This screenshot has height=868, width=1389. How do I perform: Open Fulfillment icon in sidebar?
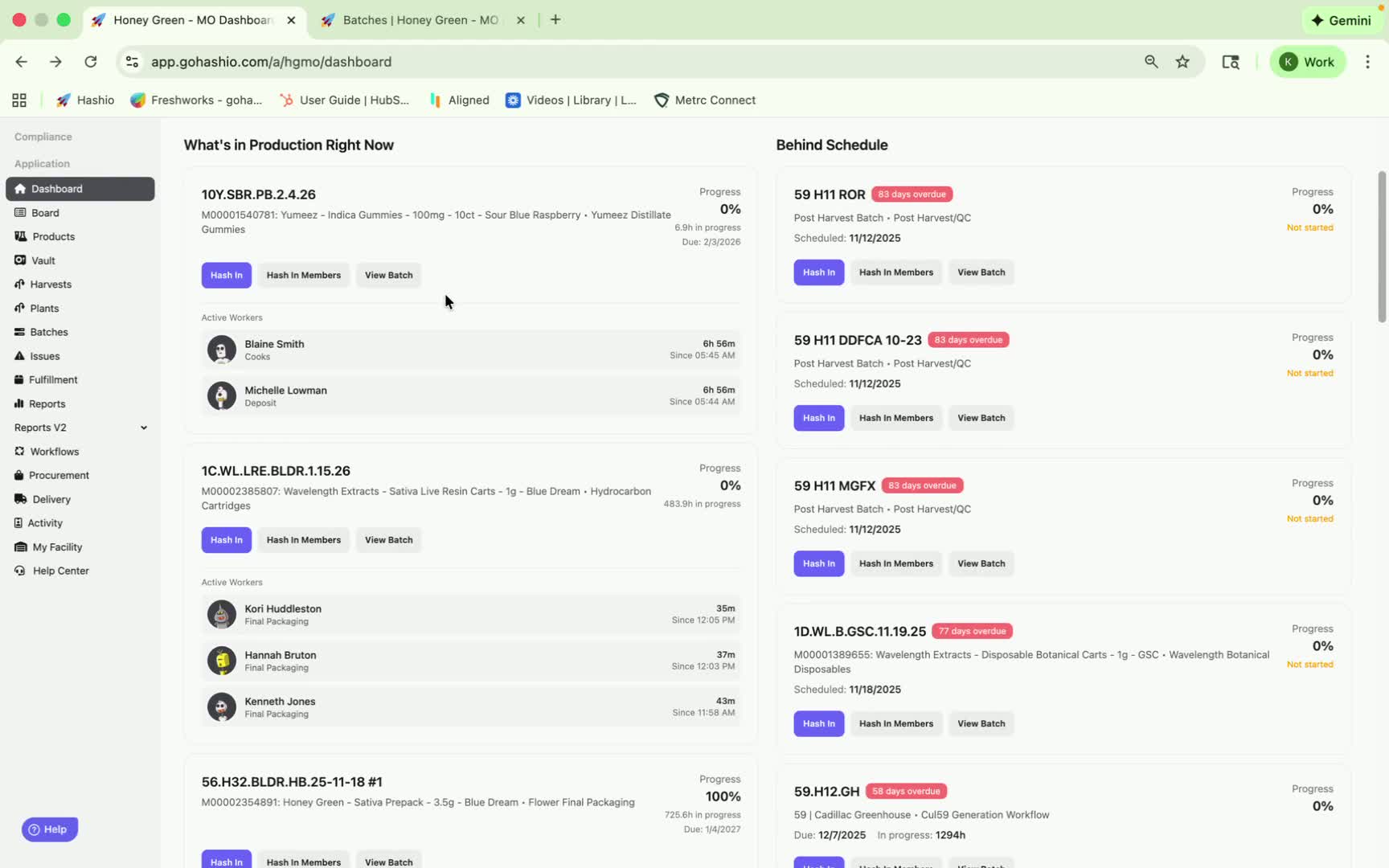(18, 379)
